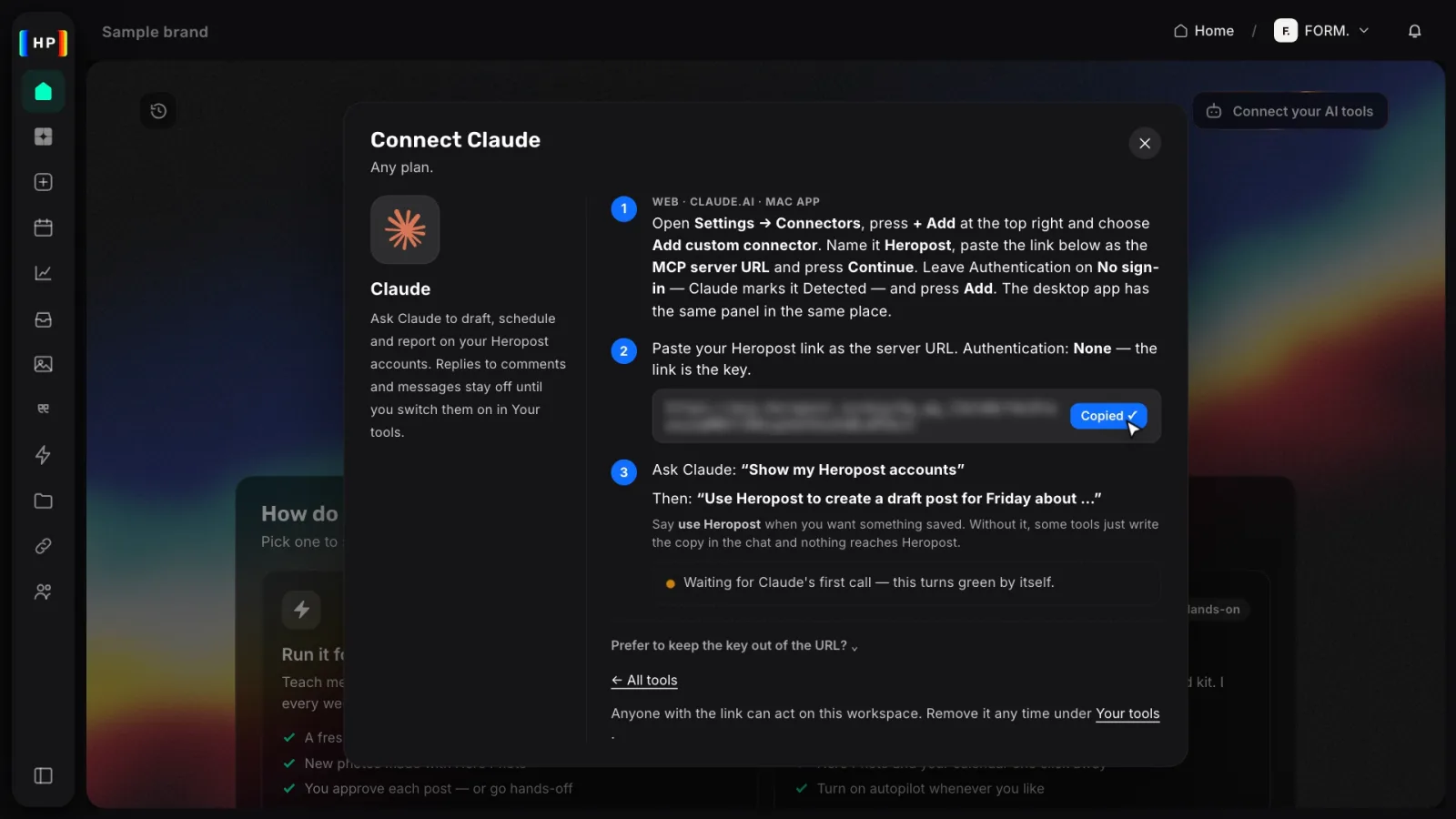Click the Connect Claude heading

coord(455,139)
